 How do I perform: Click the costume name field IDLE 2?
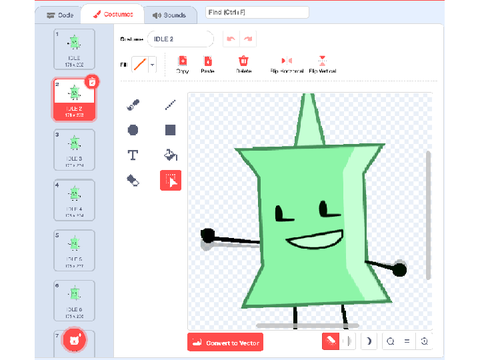[180, 39]
